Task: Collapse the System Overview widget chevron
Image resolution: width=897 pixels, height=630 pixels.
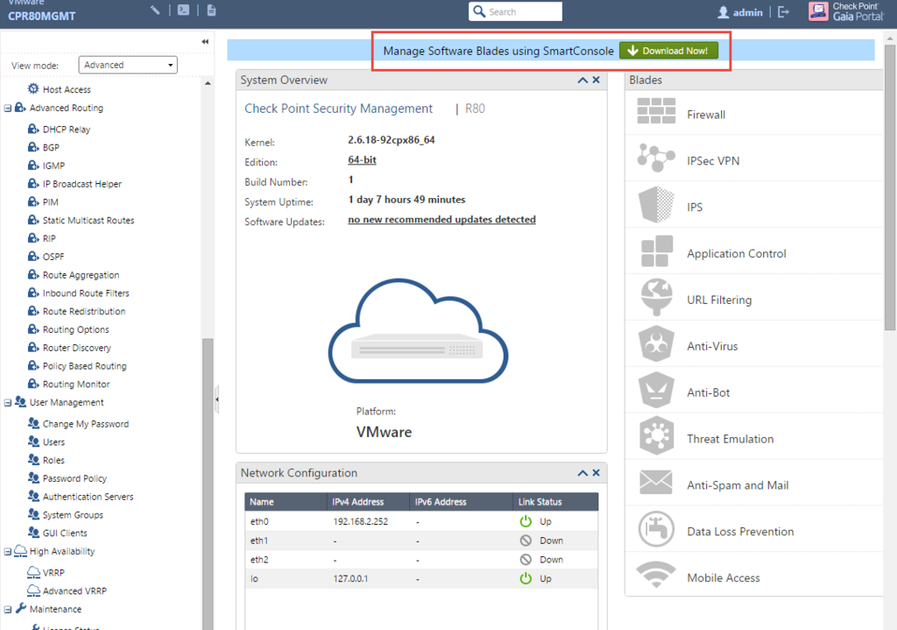Action: (582, 80)
